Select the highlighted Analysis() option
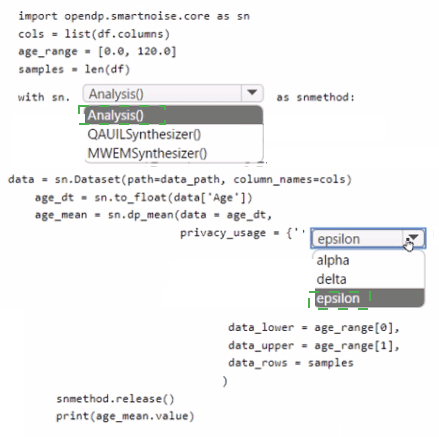439x437 pixels. click(x=174, y=115)
